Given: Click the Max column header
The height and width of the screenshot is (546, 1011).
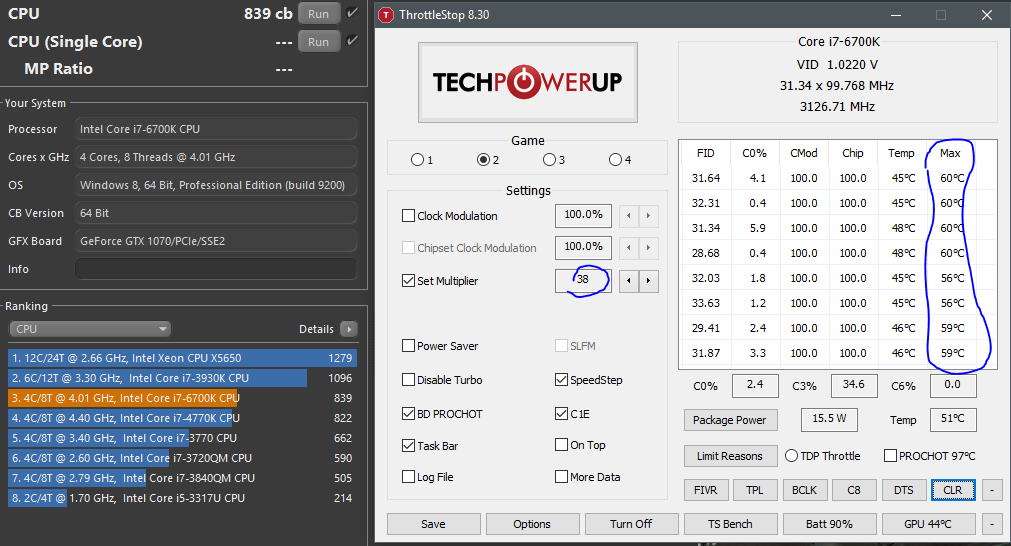Looking at the screenshot, I should tap(950, 153).
